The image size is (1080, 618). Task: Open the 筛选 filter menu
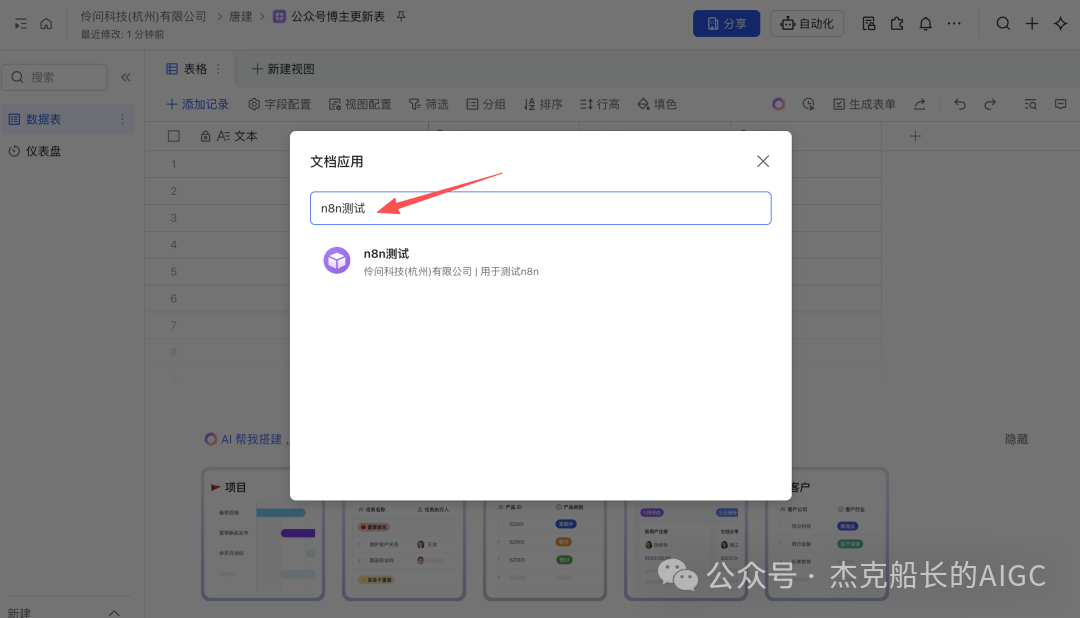click(x=428, y=104)
